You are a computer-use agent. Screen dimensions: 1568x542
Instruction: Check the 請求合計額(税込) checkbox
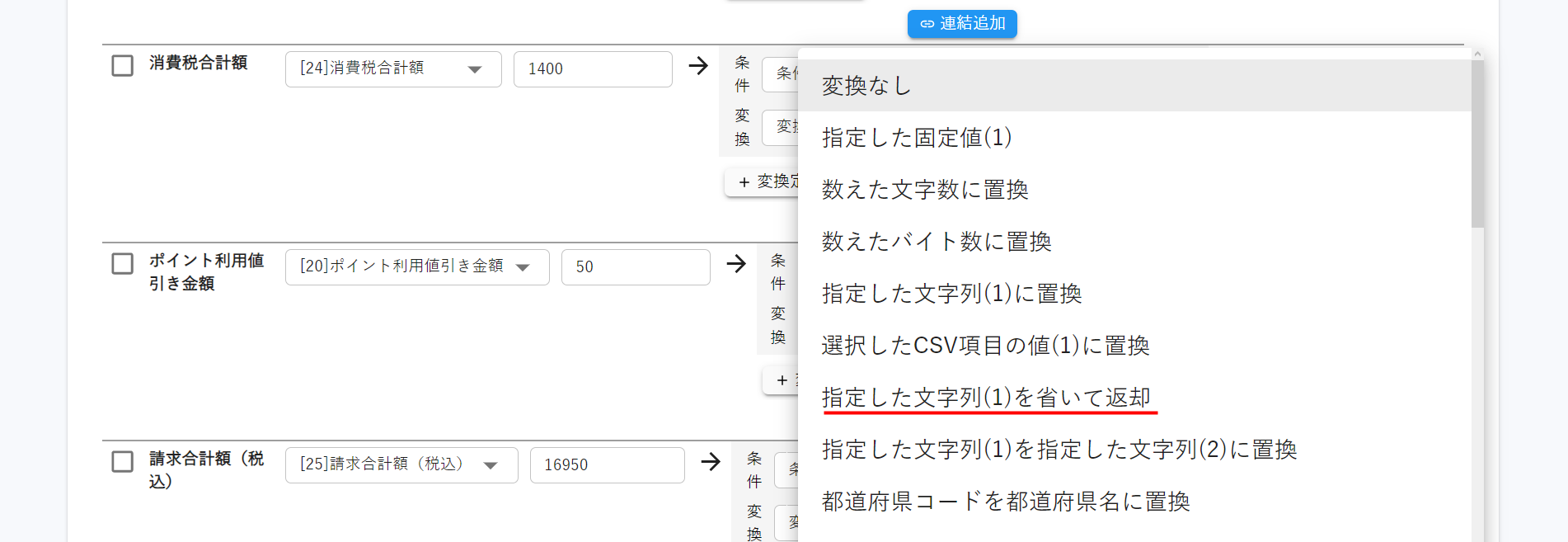pyautogui.click(x=123, y=462)
